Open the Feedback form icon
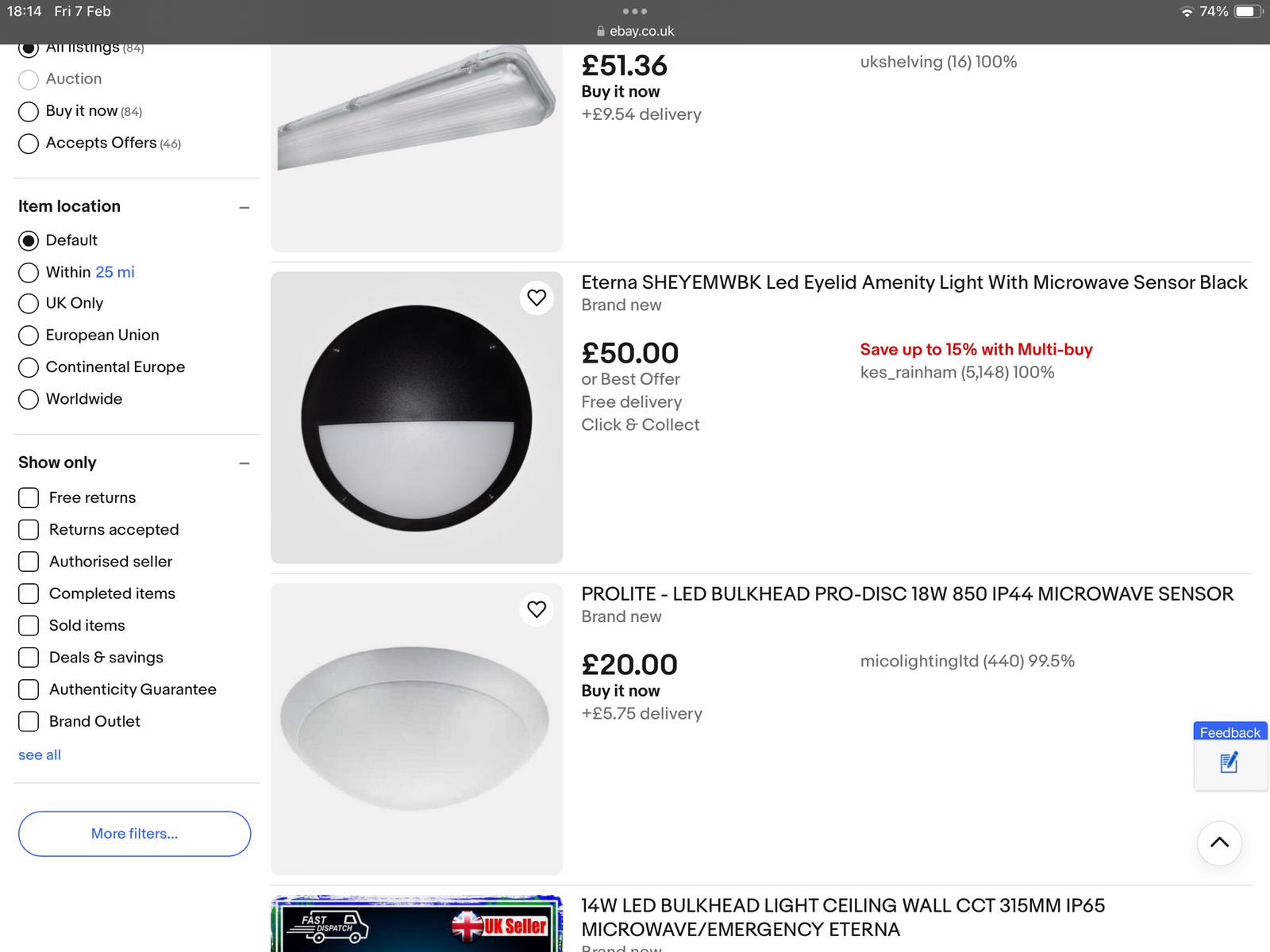1270x952 pixels. click(x=1230, y=763)
